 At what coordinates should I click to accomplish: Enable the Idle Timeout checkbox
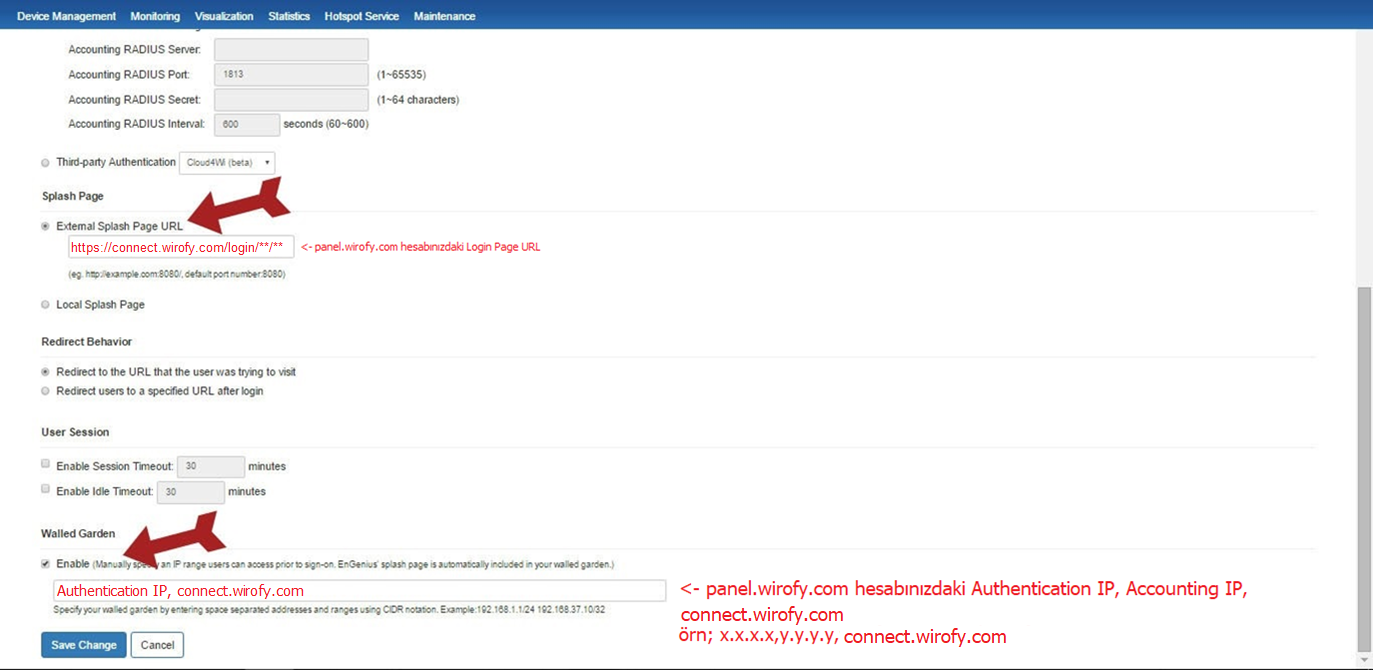coord(45,490)
